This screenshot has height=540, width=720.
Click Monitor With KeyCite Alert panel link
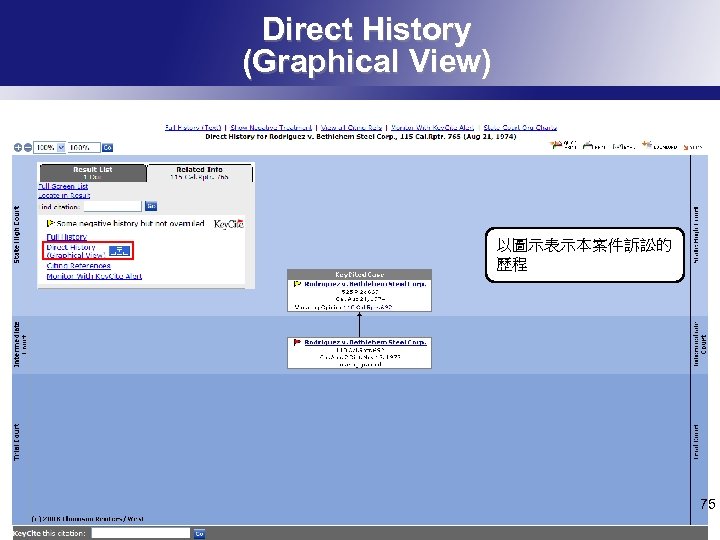coord(94,276)
